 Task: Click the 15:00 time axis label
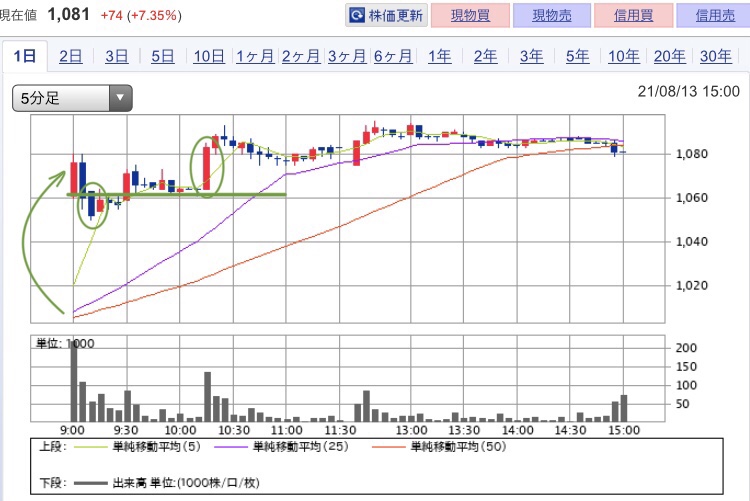[x=624, y=430]
